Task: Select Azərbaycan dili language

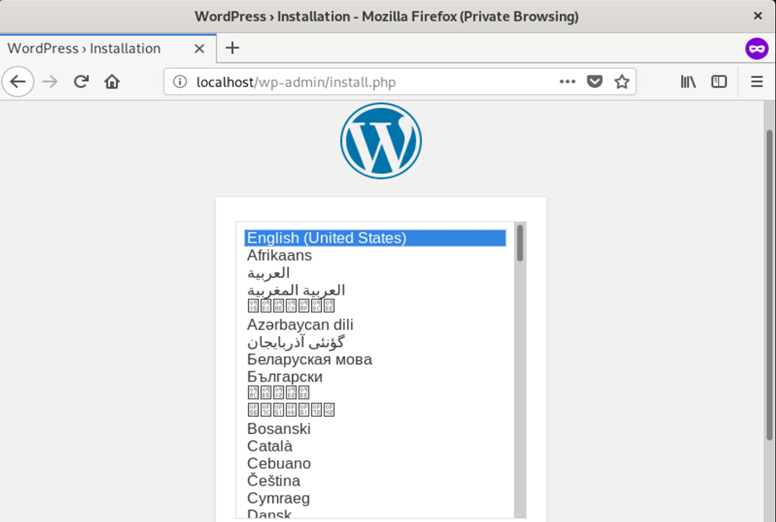Action: [x=375, y=325]
